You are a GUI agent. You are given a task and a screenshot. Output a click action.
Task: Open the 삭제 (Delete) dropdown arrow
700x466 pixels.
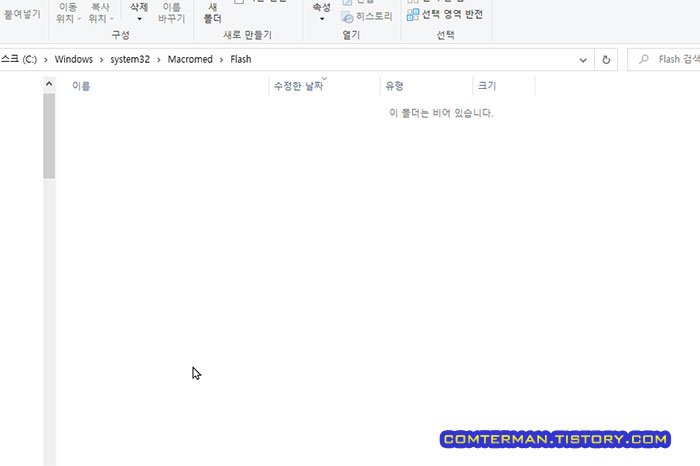(139, 19)
